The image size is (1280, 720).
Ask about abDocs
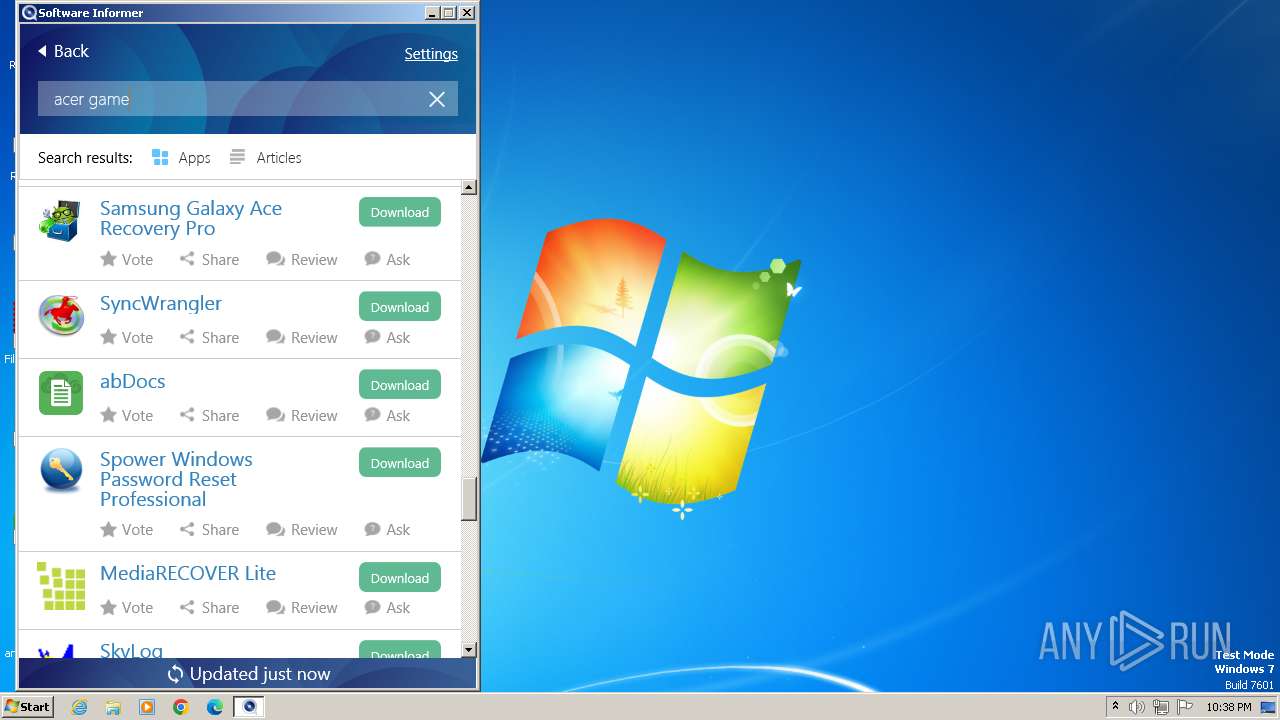pyautogui.click(x=387, y=415)
